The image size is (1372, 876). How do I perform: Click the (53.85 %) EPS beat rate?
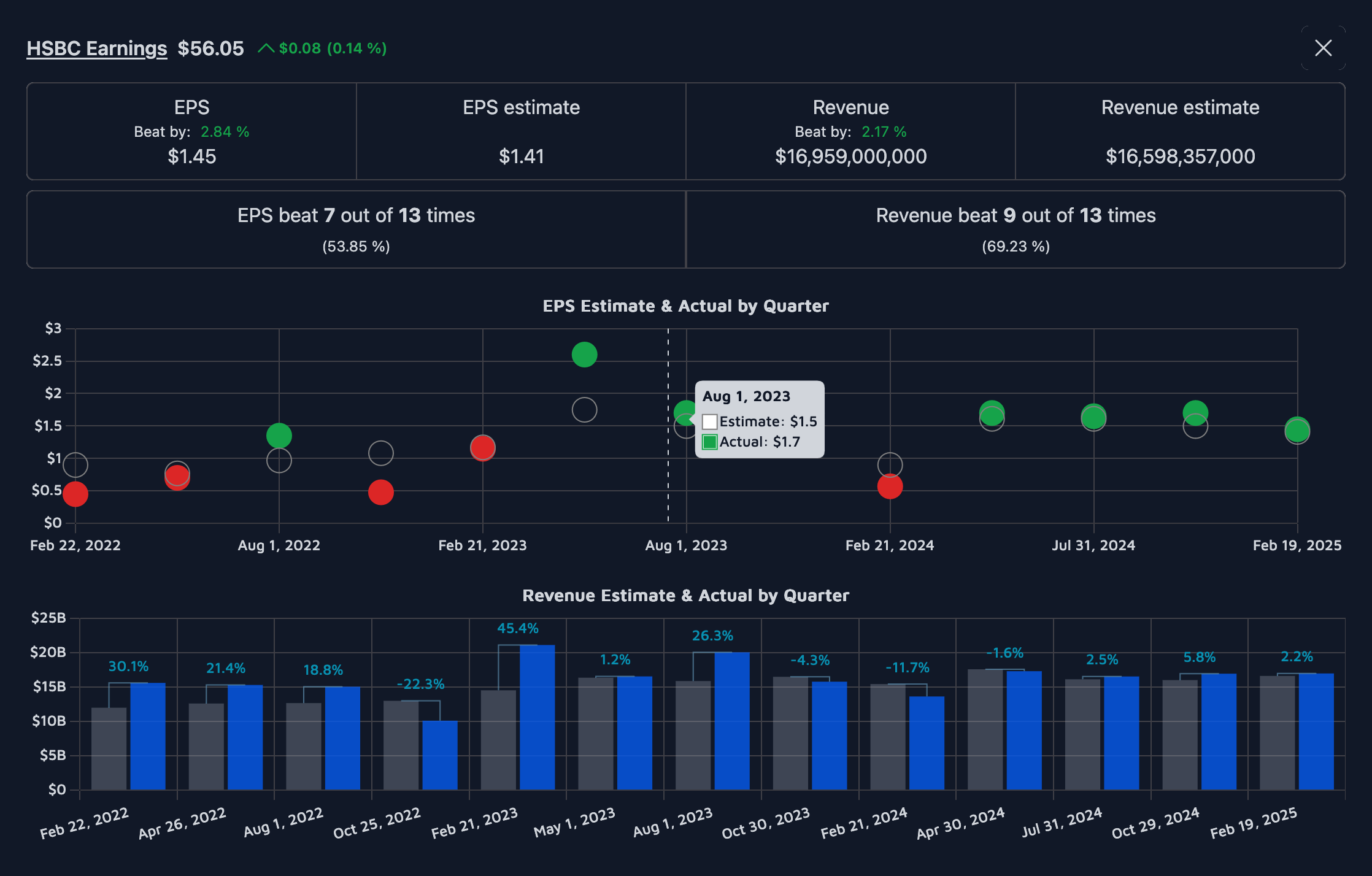(356, 247)
